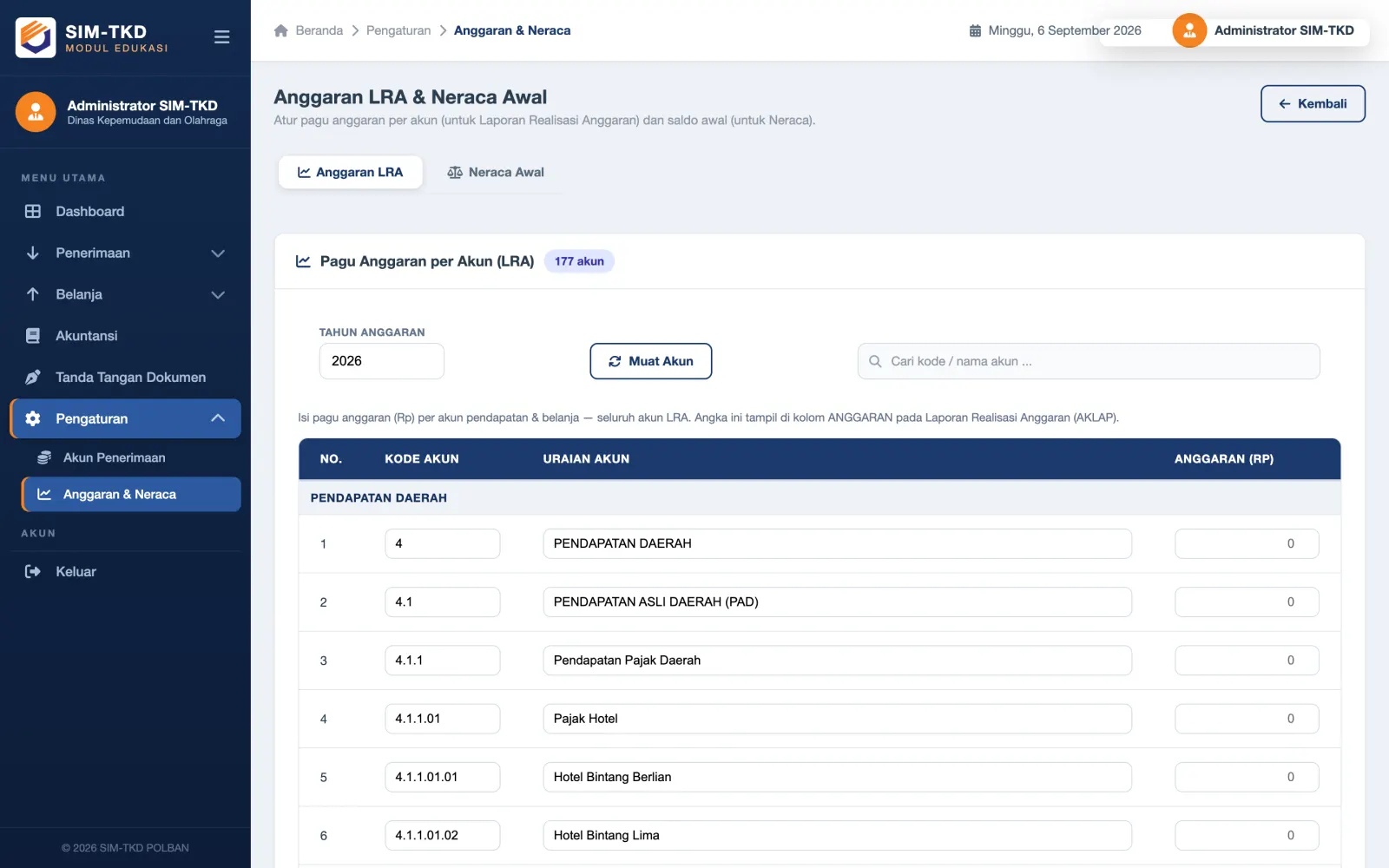Click the Muat Akun button
Image resolution: width=1389 pixels, height=868 pixels.
point(651,361)
